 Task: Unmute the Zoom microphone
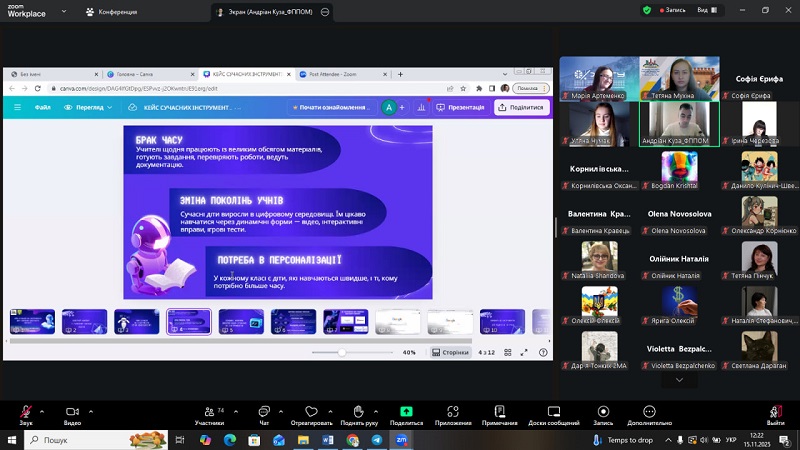pos(25,411)
